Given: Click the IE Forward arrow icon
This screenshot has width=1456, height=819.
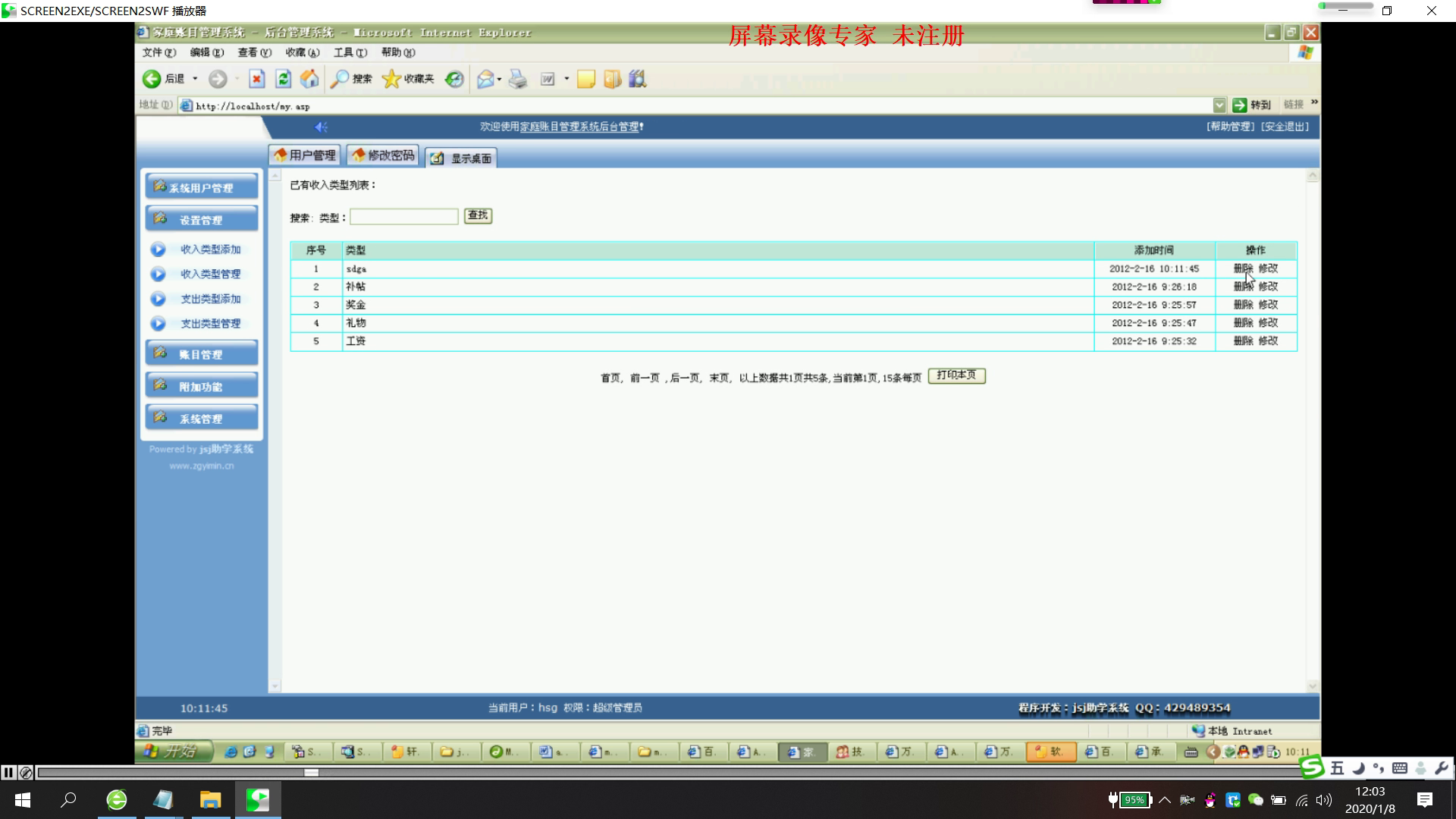Looking at the screenshot, I should [218, 79].
